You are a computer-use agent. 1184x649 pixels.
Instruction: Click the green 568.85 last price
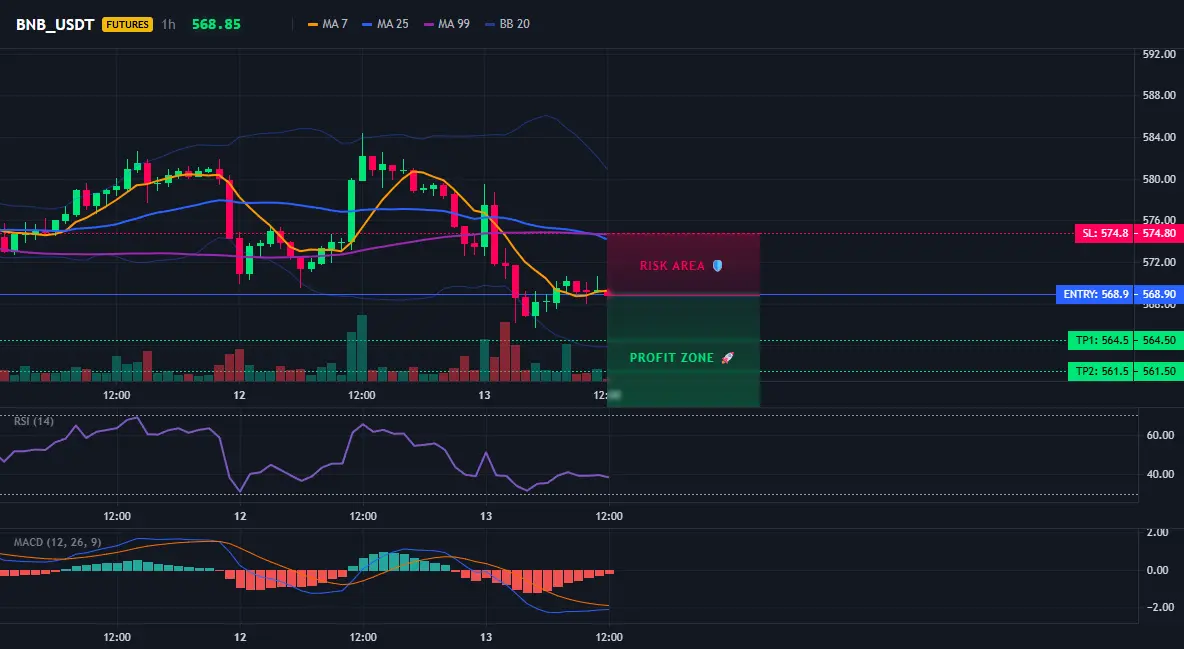[x=216, y=24]
